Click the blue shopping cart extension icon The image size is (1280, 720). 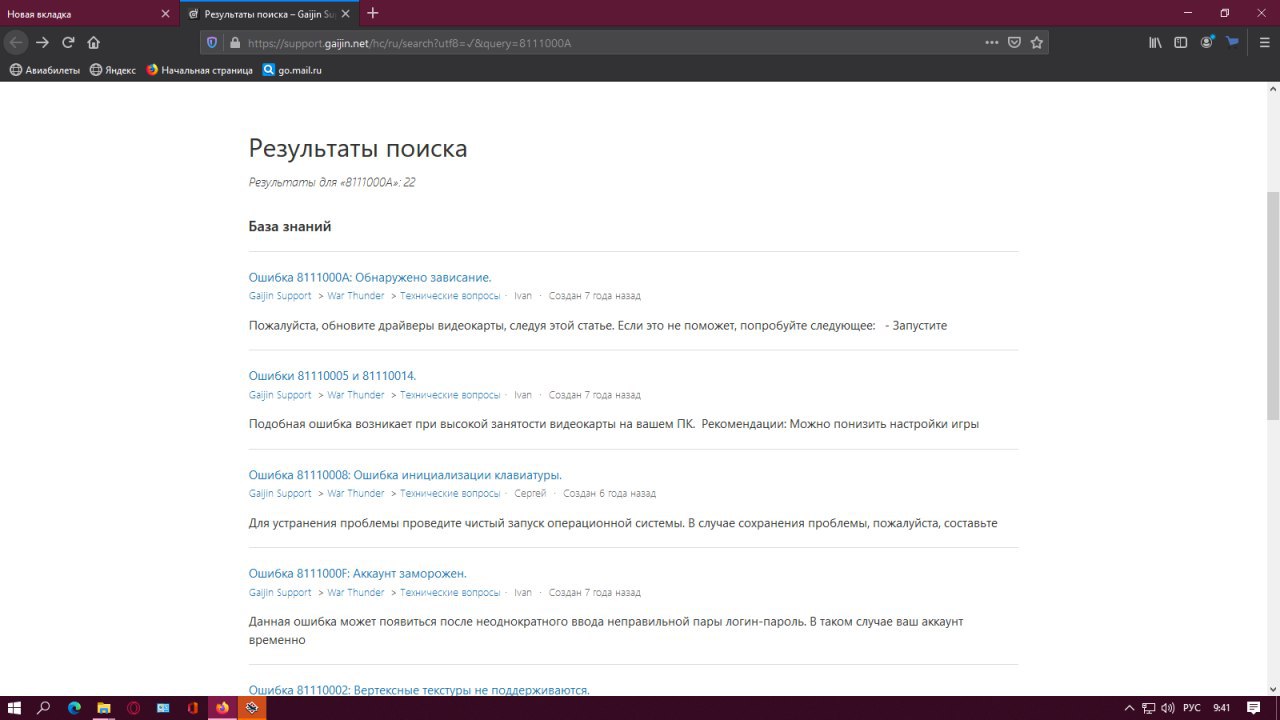tap(1233, 42)
